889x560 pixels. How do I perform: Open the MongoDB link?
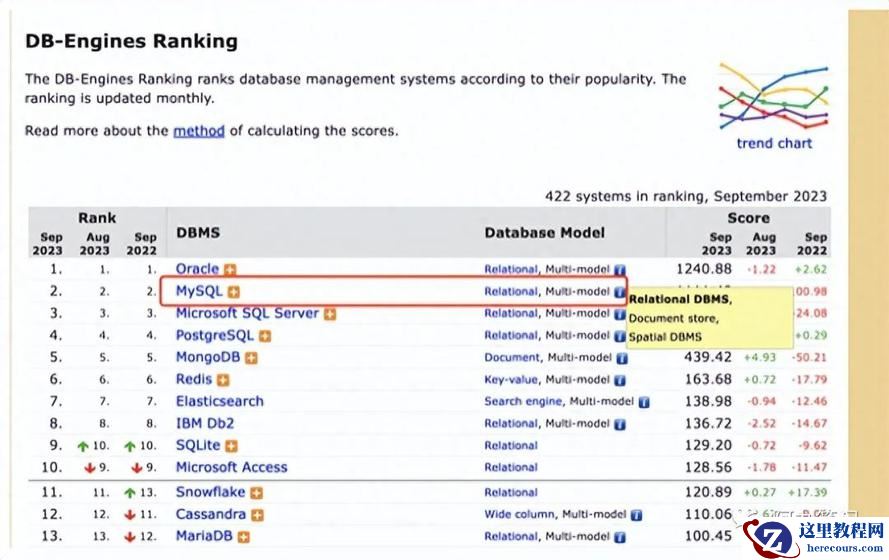click(x=208, y=357)
